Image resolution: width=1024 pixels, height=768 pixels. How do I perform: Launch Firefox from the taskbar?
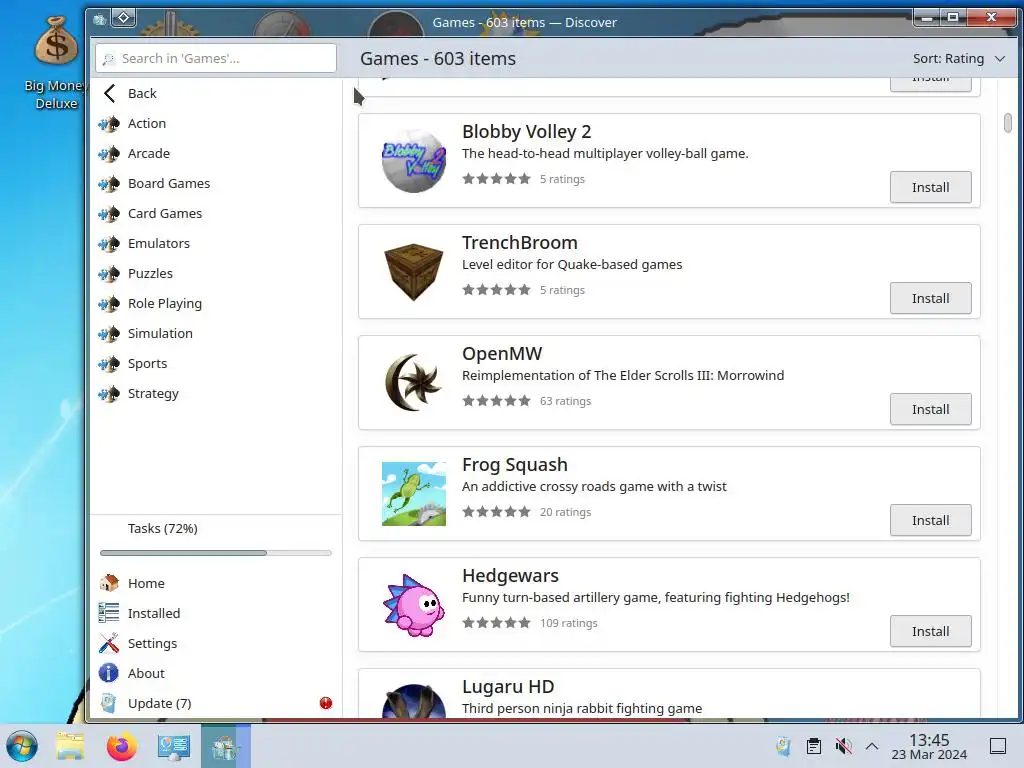pyautogui.click(x=121, y=746)
